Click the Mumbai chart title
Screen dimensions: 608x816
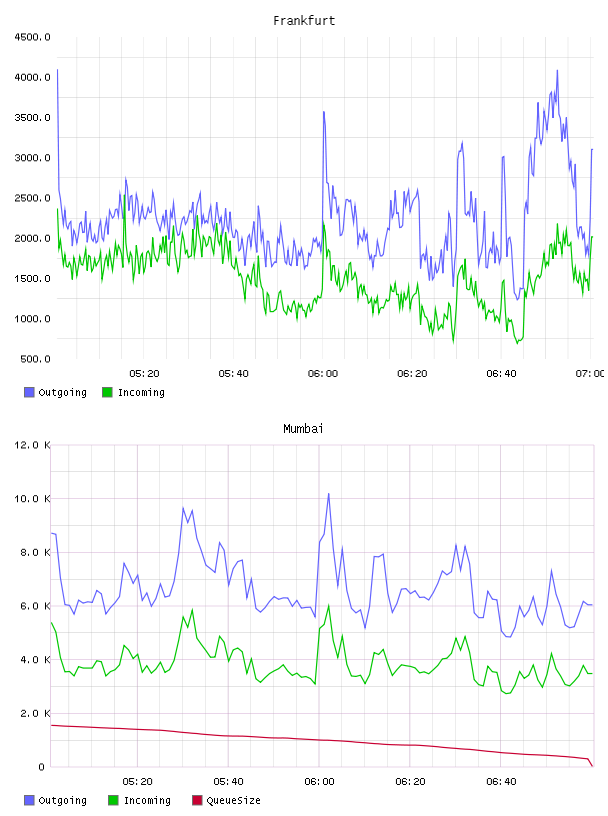pos(303,429)
